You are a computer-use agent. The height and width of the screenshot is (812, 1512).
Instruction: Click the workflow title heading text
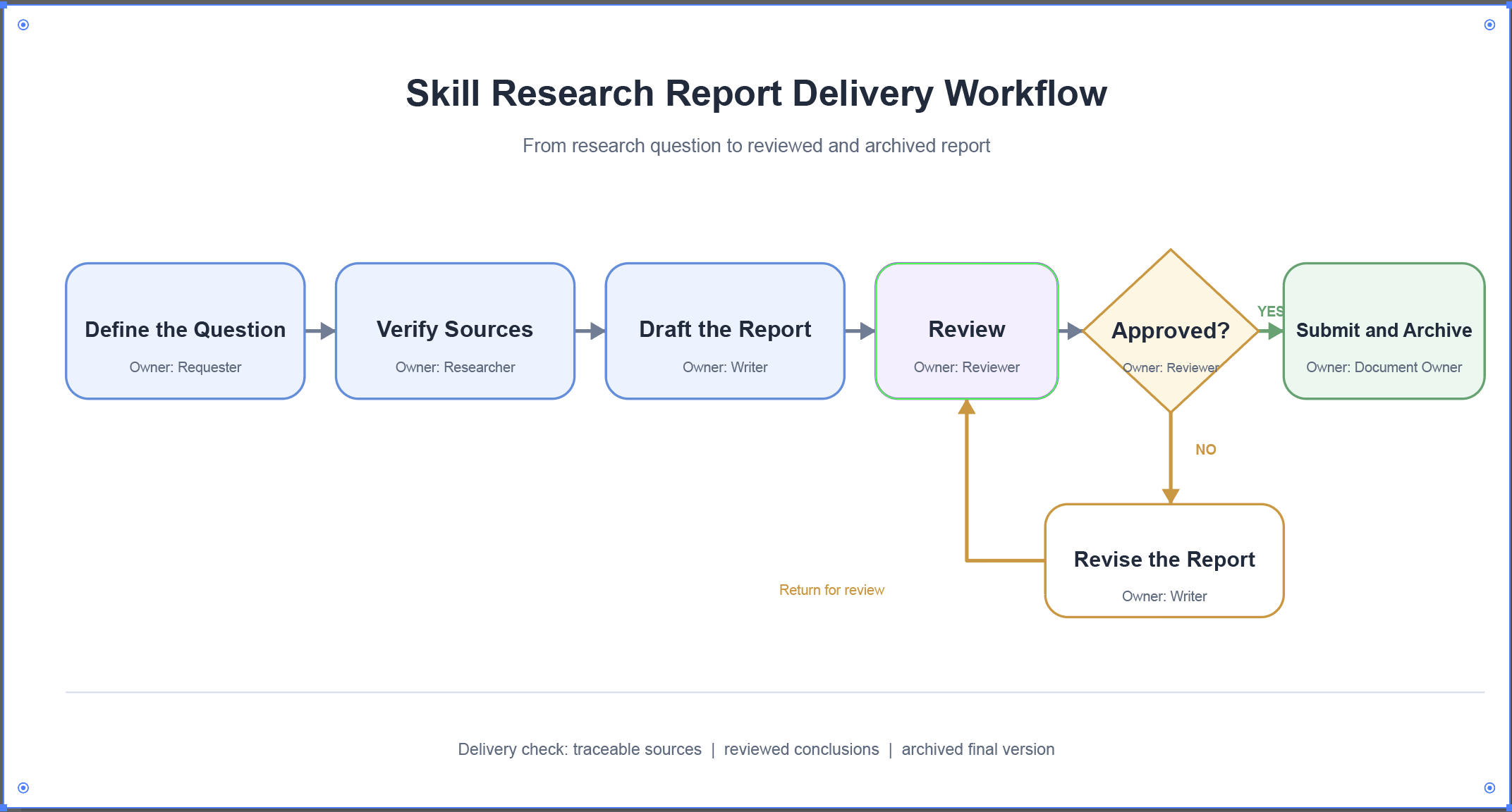click(x=757, y=93)
